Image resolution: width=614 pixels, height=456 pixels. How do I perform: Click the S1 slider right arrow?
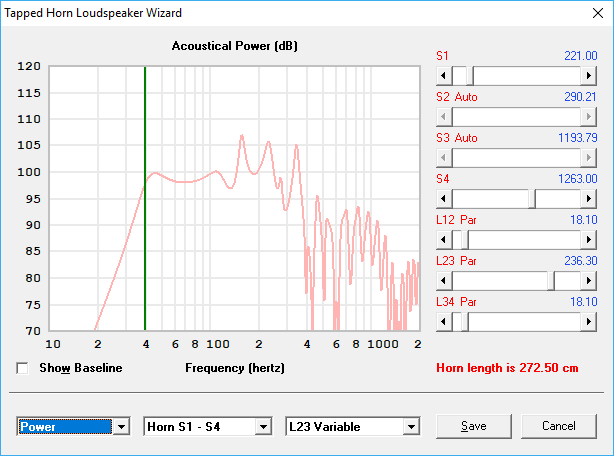tap(590, 75)
